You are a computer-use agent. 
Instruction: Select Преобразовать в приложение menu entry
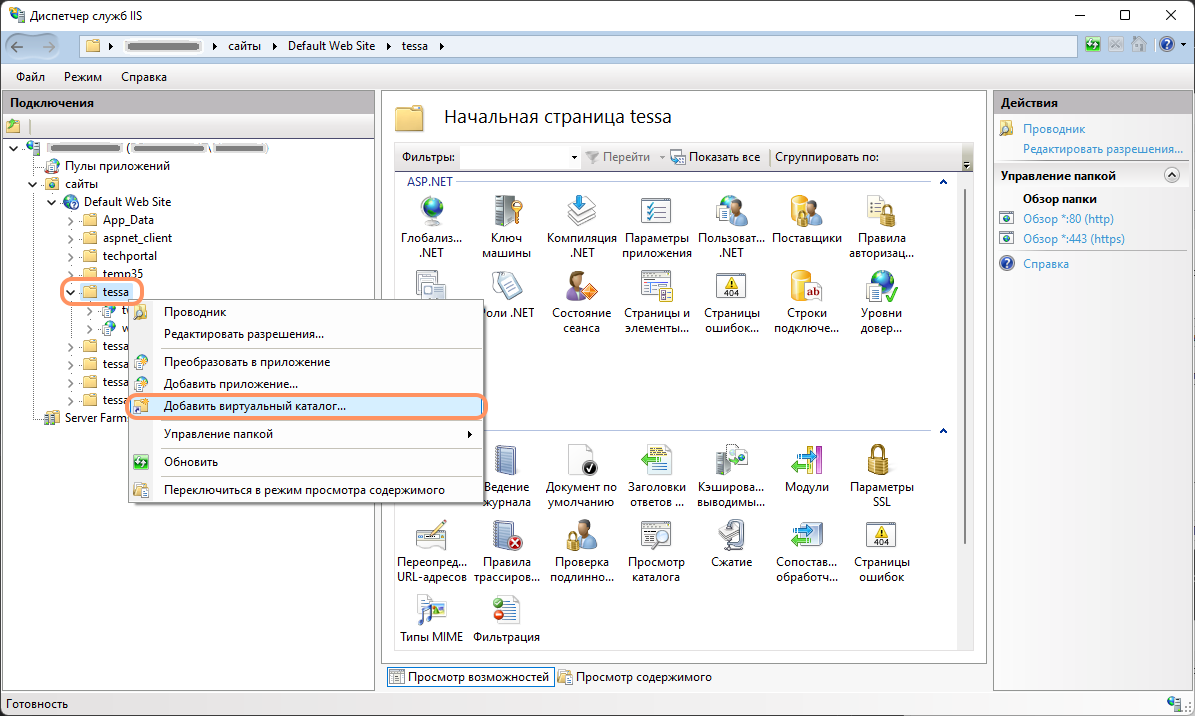(246, 362)
